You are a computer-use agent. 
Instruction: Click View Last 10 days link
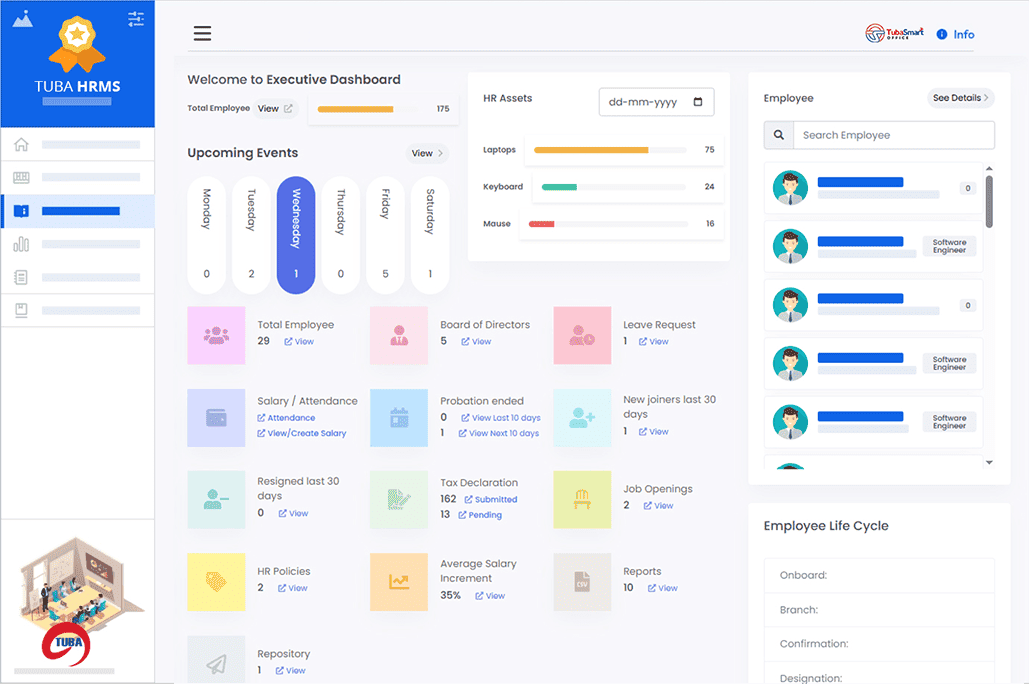501,417
